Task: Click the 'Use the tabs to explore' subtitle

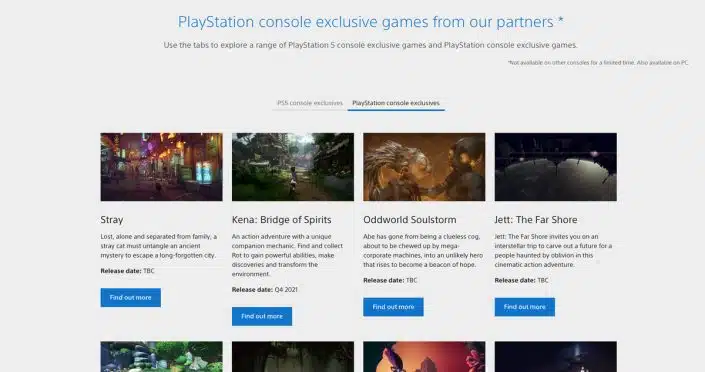Action: click(x=370, y=45)
